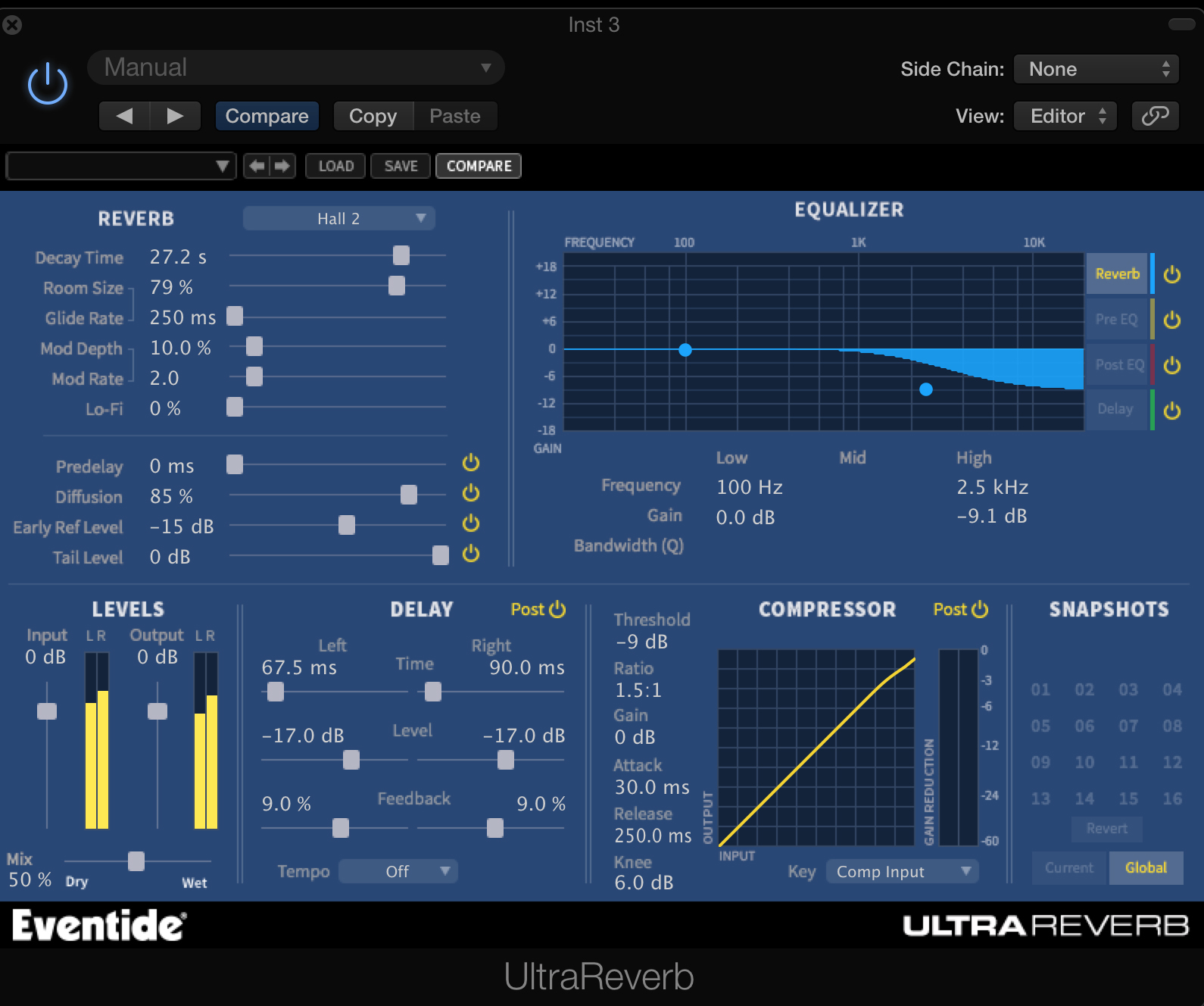The width and height of the screenshot is (1204, 1006).
Task: Click the compressor Knee value 6.0 dB
Action: (644, 883)
